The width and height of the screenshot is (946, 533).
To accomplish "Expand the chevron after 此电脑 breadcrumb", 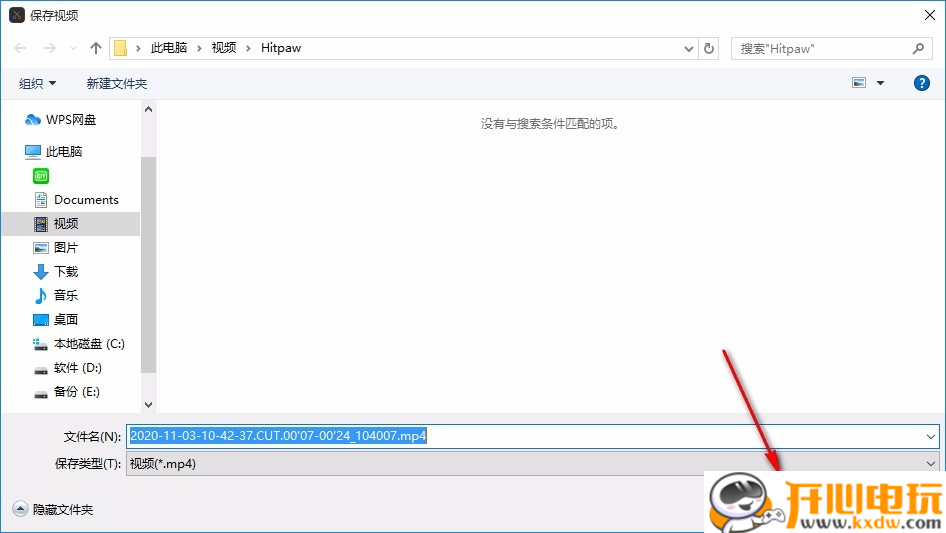I will (x=199, y=48).
